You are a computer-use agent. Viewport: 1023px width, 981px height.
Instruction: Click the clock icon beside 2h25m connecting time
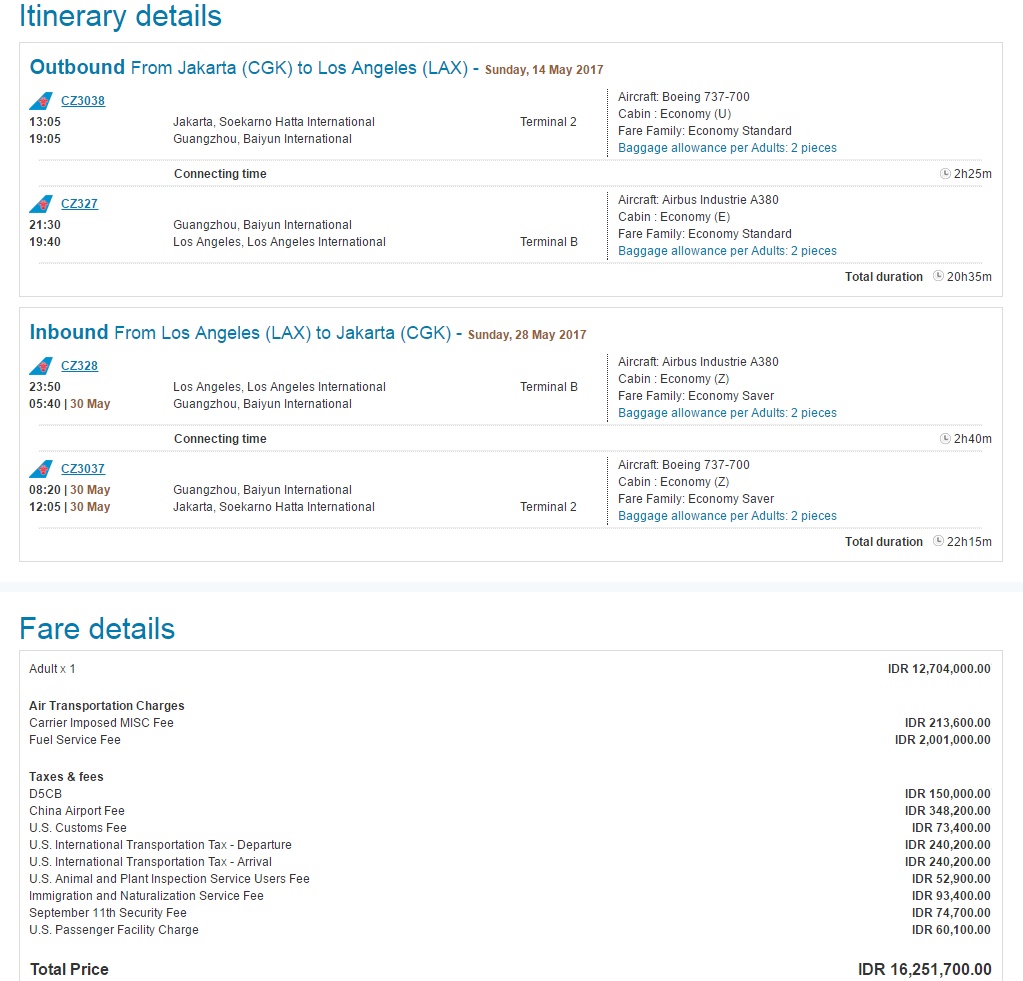pyautogui.click(x=945, y=174)
